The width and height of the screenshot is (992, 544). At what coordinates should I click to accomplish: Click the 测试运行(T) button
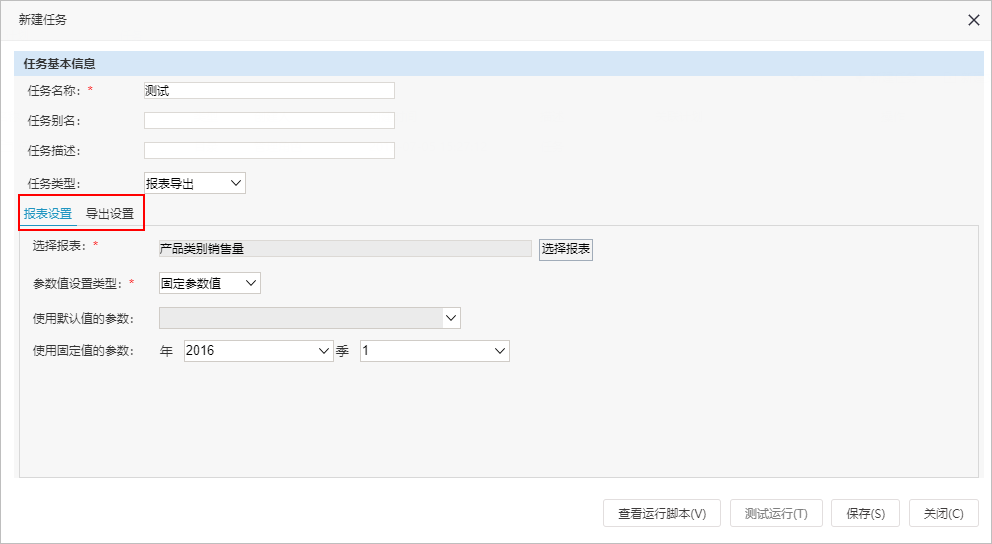click(776, 514)
